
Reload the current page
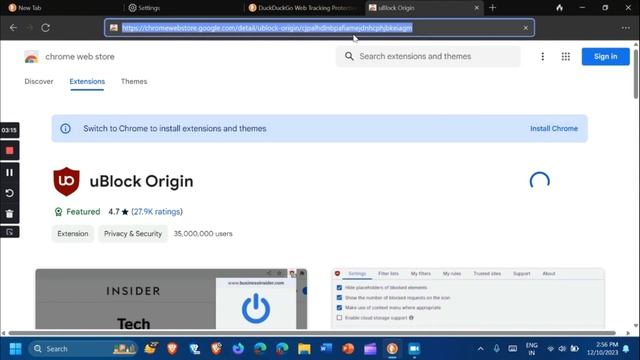coord(45,28)
